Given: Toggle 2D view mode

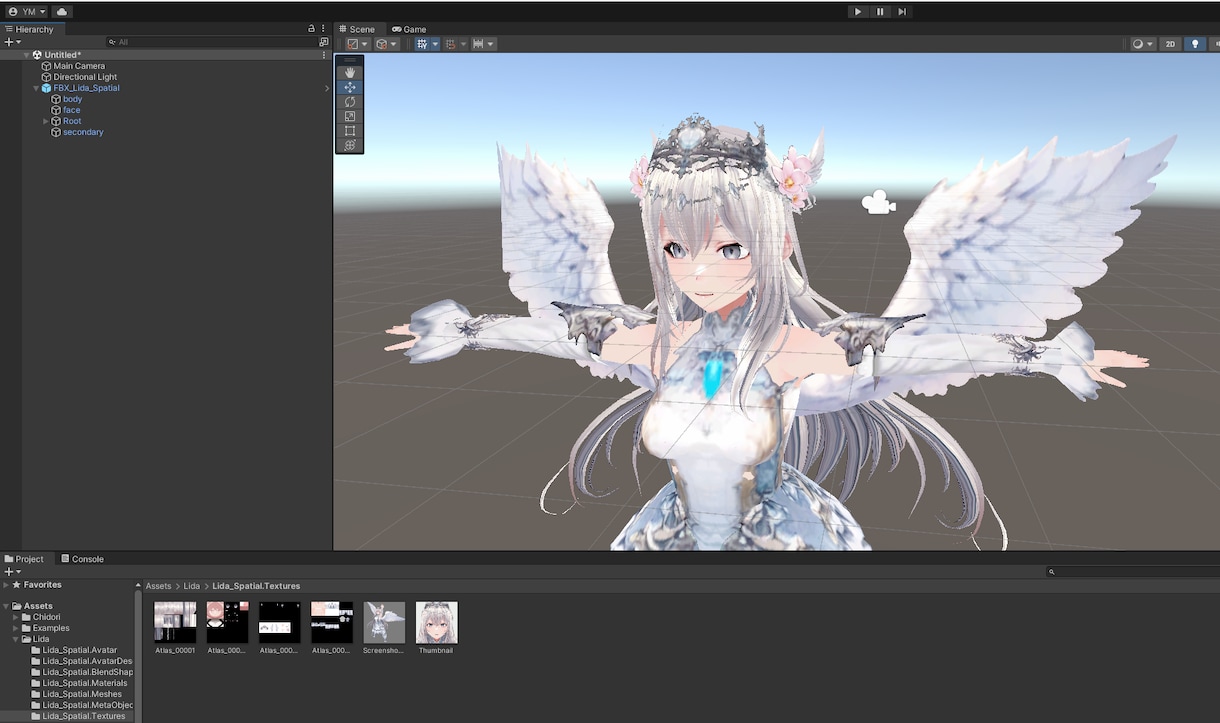Looking at the screenshot, I should (x=1170, y=44).
